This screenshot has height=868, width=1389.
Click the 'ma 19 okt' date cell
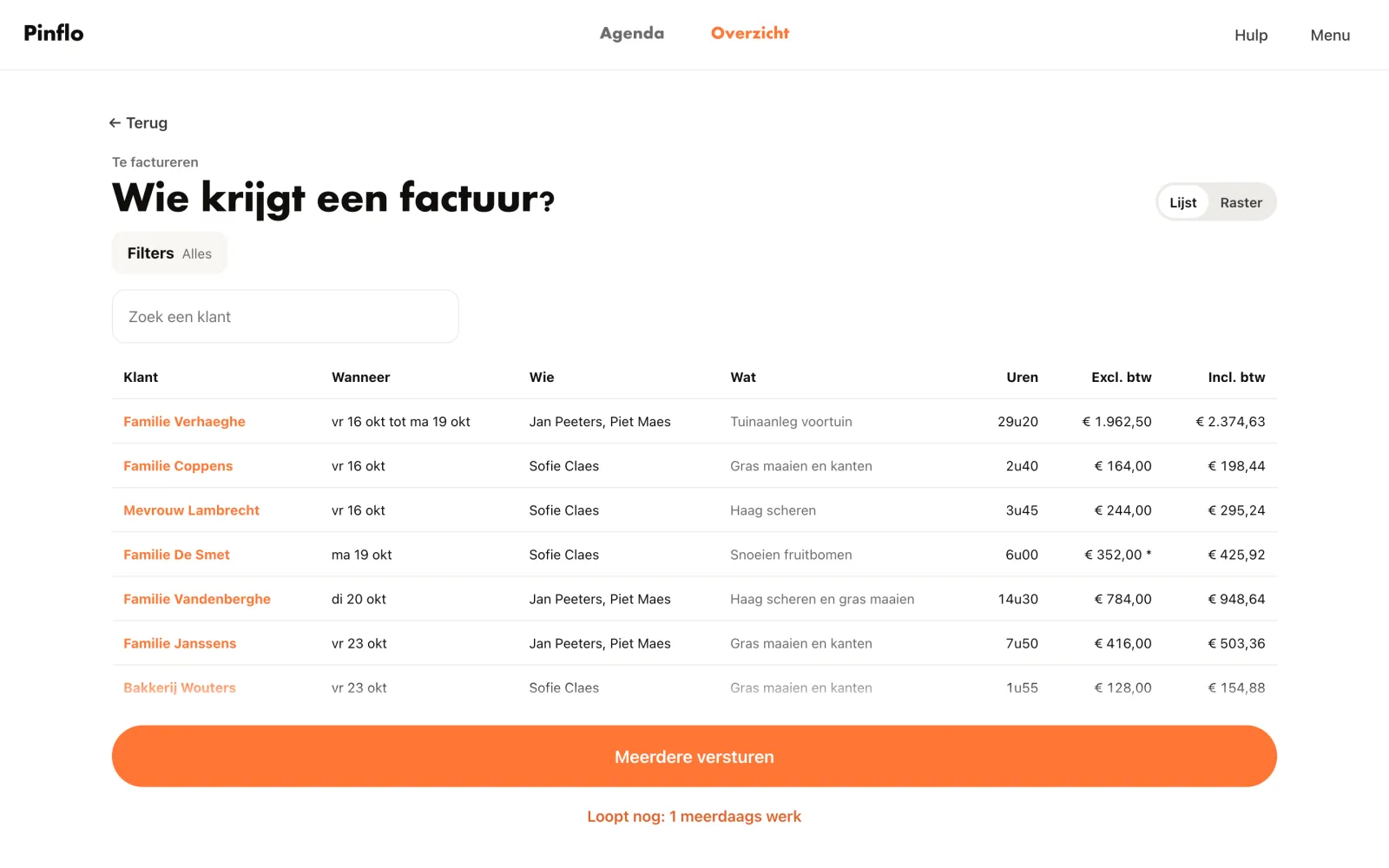(x=361, y=555)
